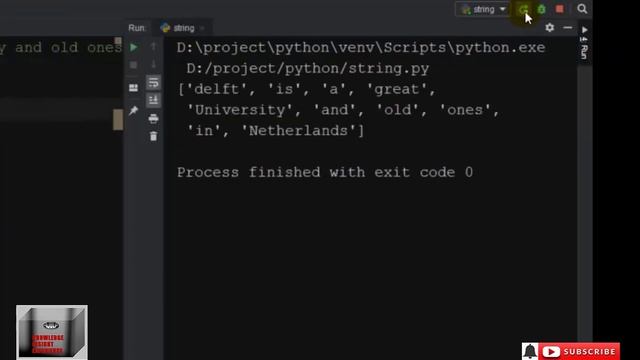The image size is (640, 360).
Task: Click the channel logo thumbnail
Action: pos(52,332)
